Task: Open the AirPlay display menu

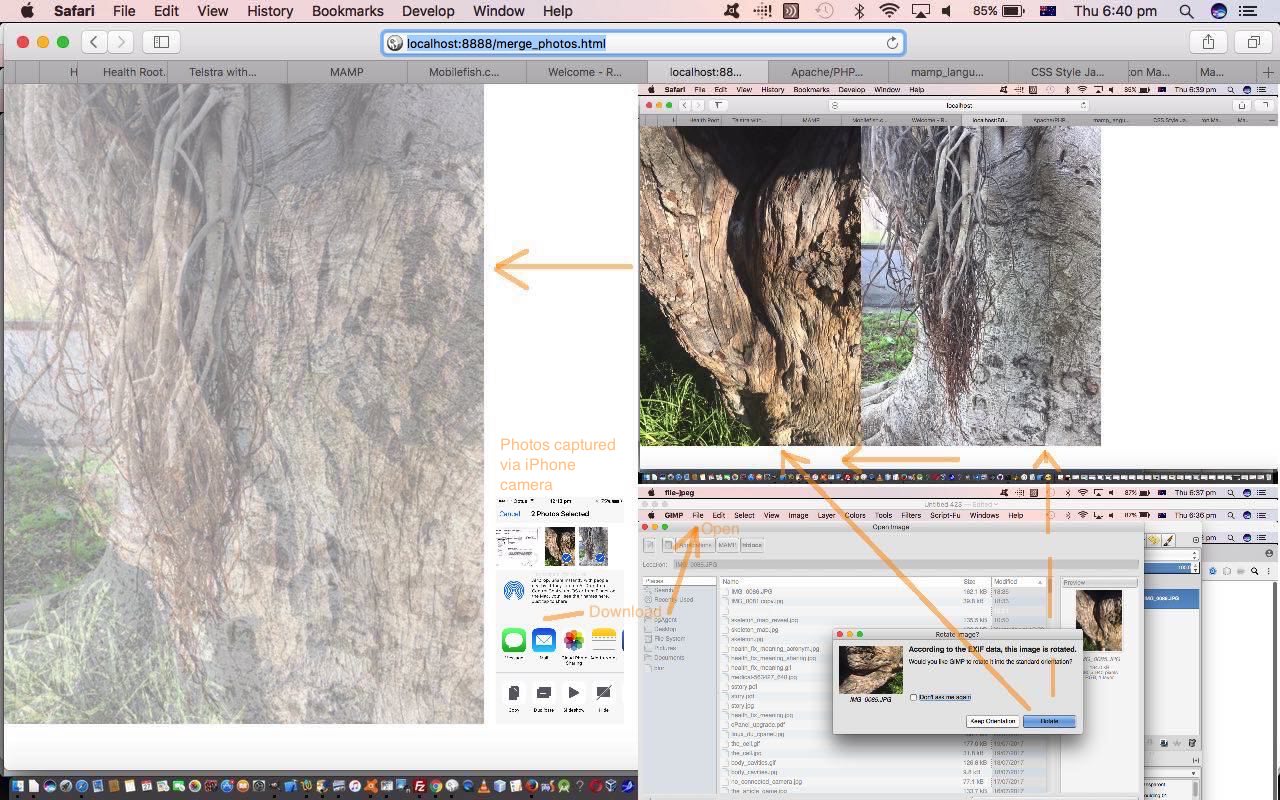Action: click(919, 11)
